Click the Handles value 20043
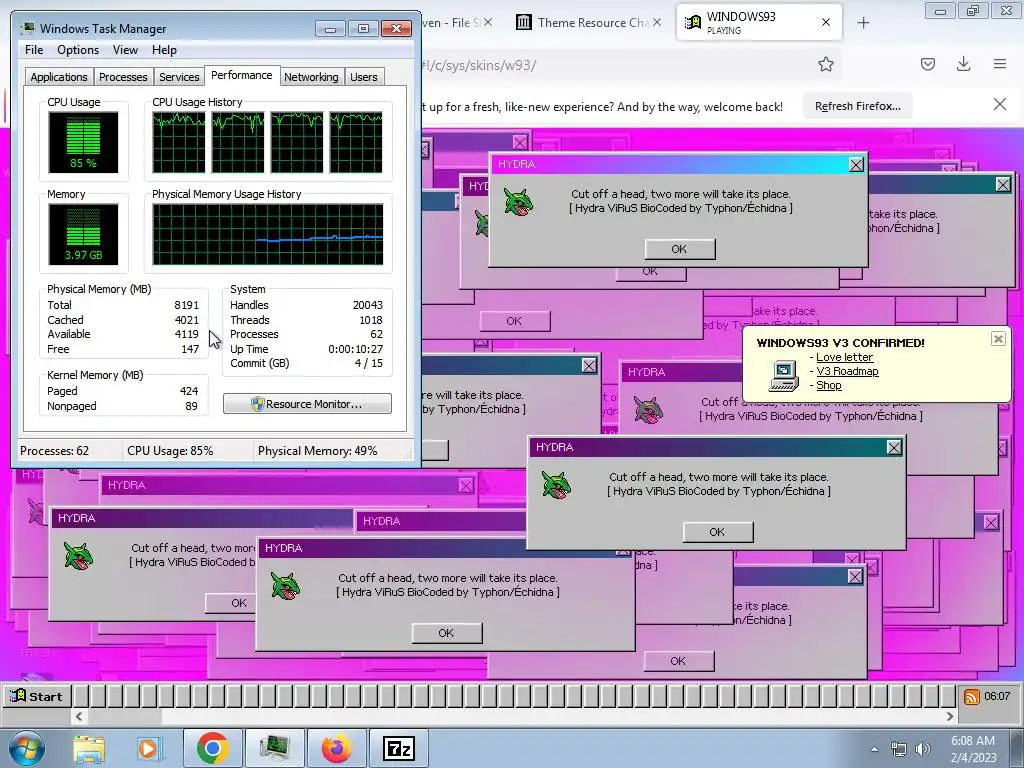 pyautogui.click(x=368, y=305)
